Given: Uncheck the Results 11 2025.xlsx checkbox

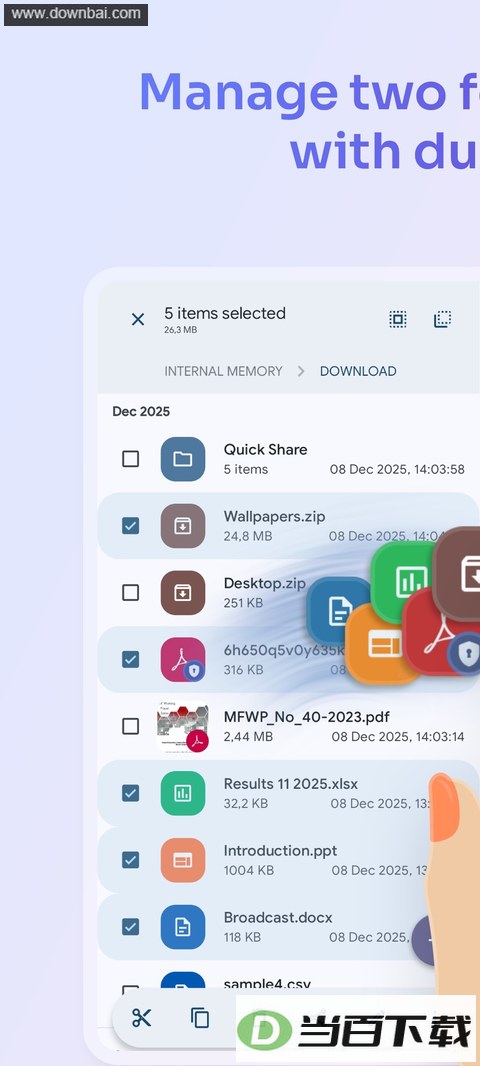Looking at the screenshot, I should (131, 793).
